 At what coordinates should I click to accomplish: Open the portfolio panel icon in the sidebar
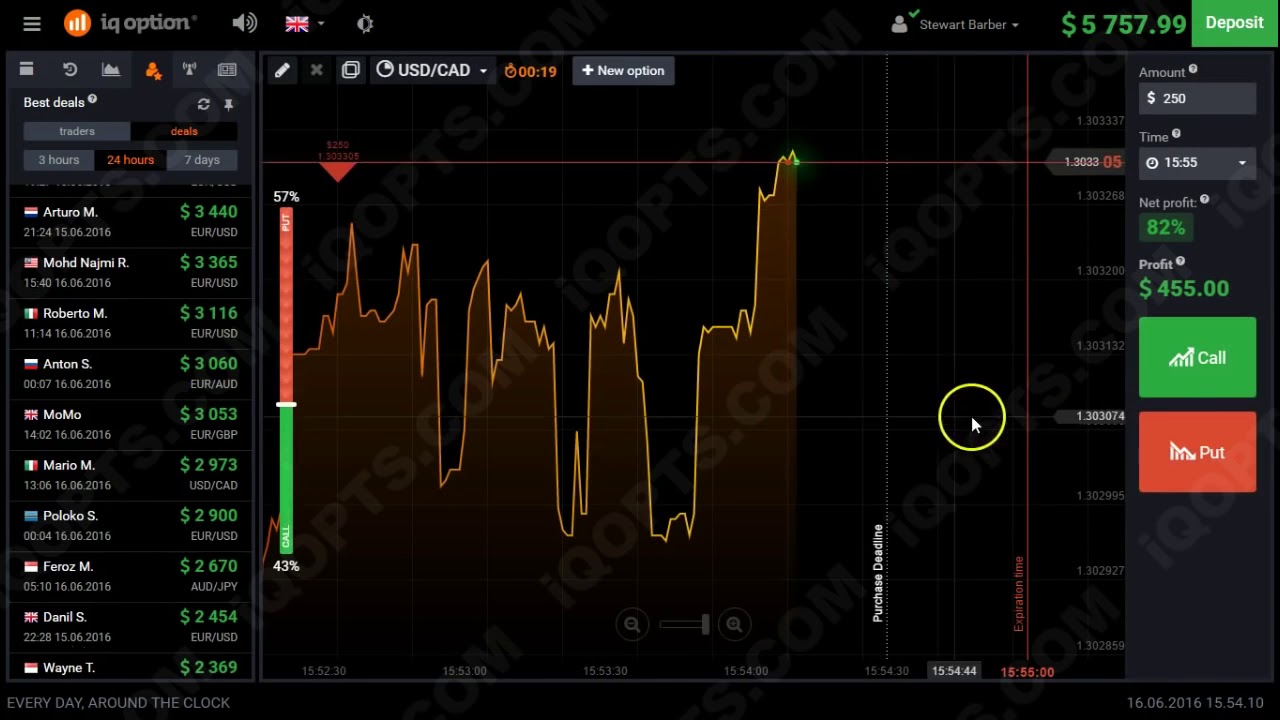(x=27, y=69)
